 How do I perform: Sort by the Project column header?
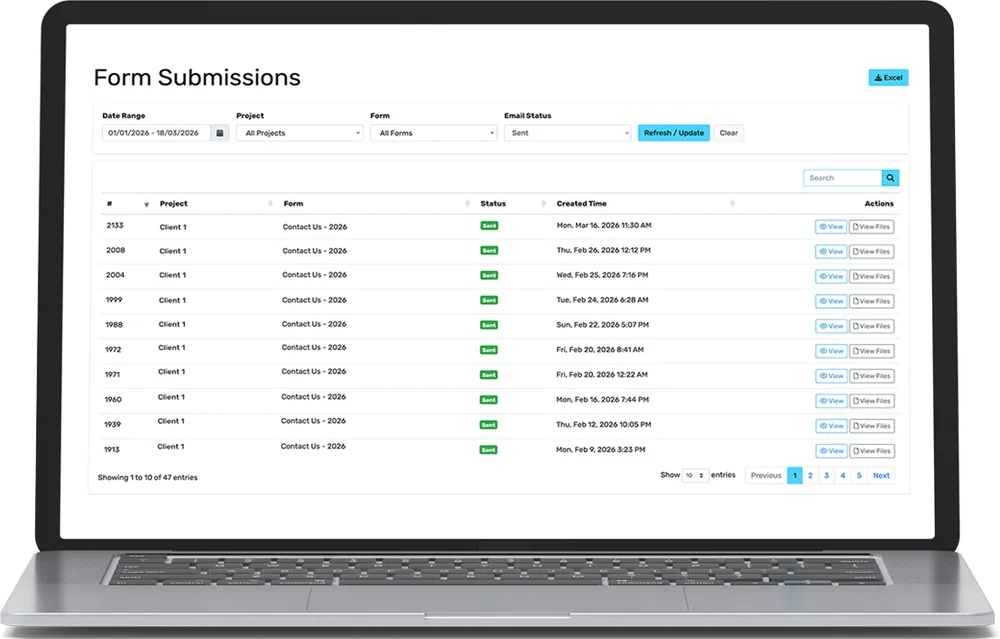point(173,203)
